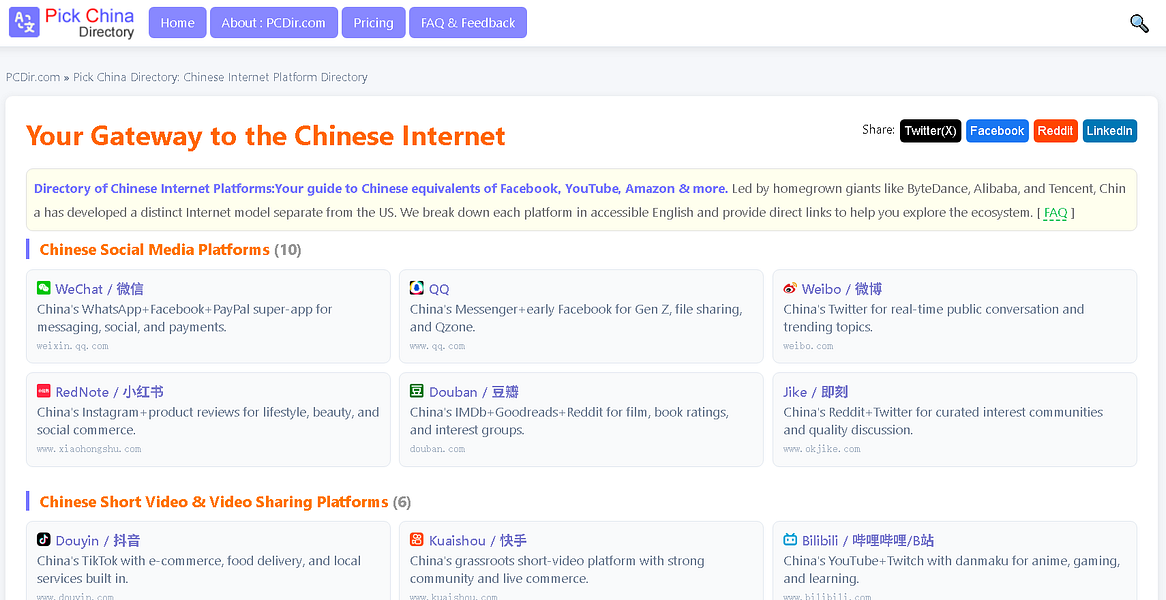Viewport: 1166px width, 600px height.
Task: Open FAQ & Feedback menu item
Action: point(468,23)
